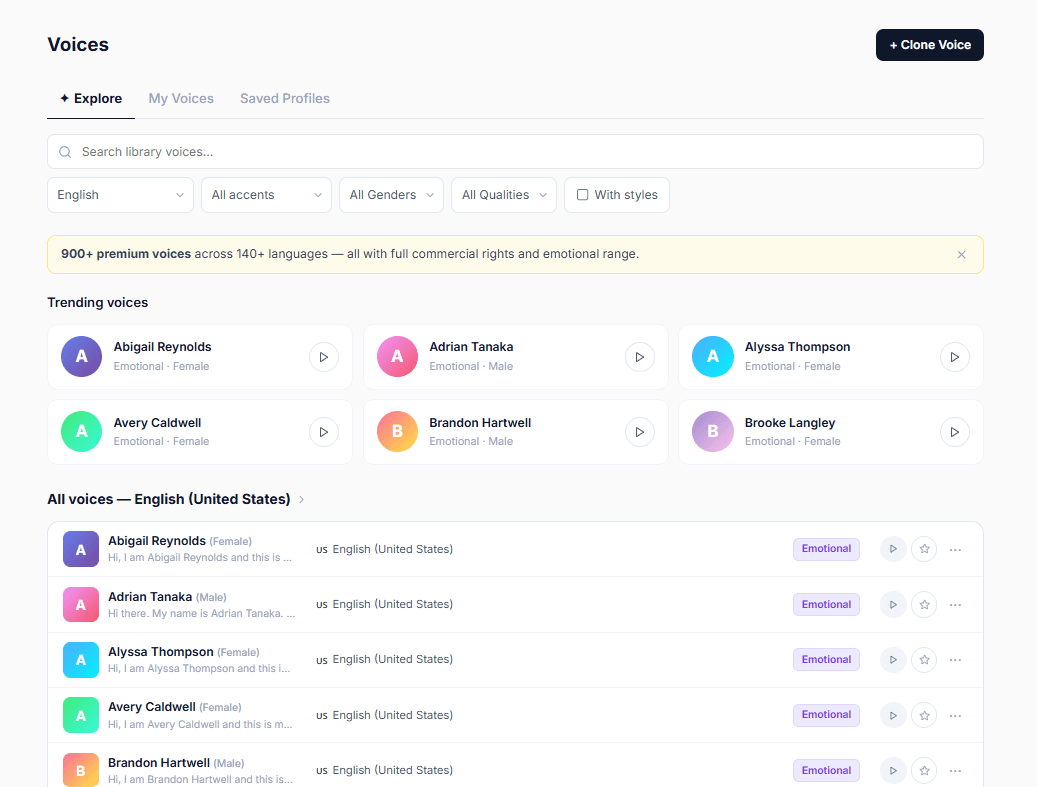The height and width of the screenshot is (787, 1037).
Task: Play Alyssa Thompson sample in voice list
Action: point(893,659)
